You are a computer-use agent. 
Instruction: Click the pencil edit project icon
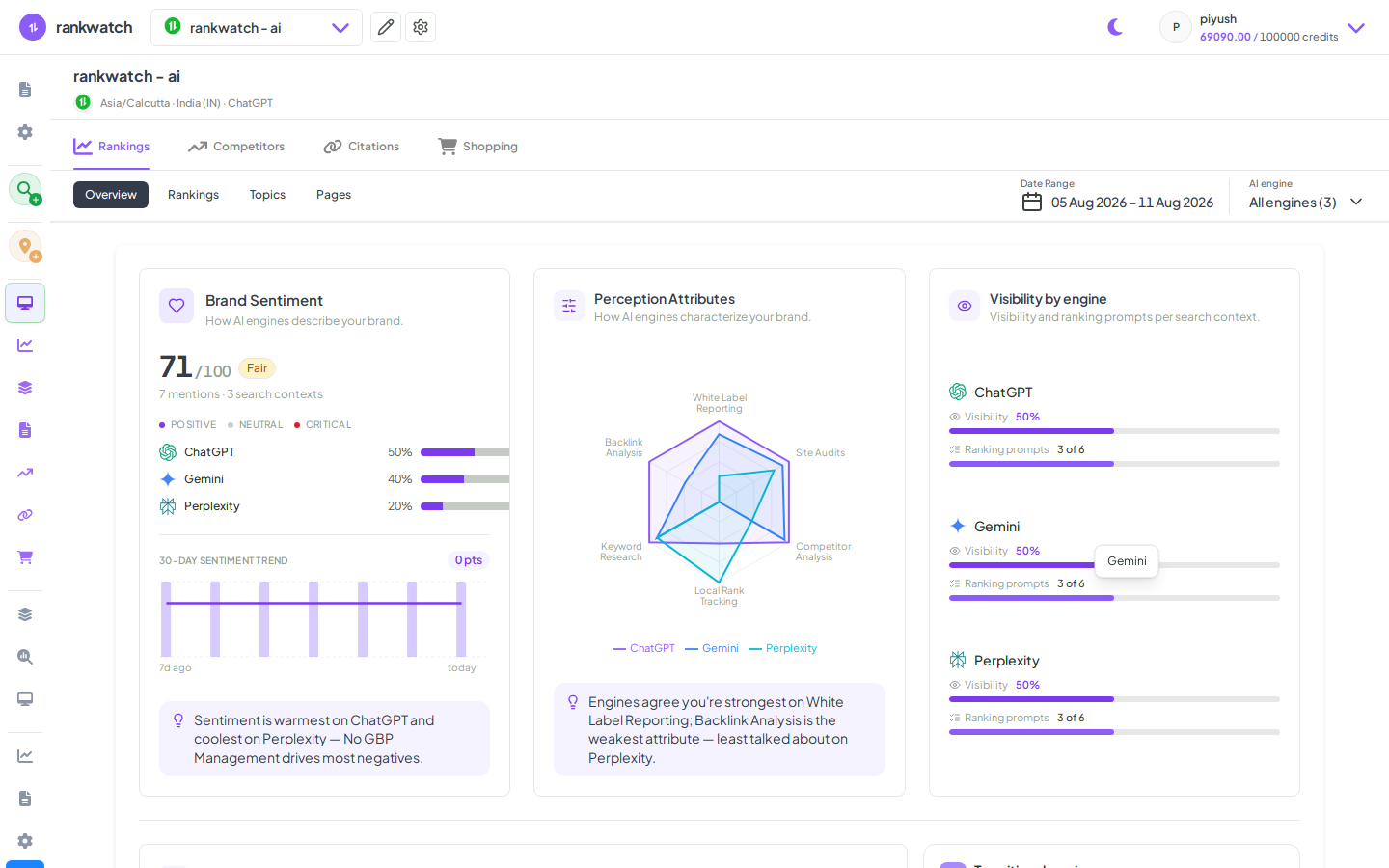(x=386, y=27)
